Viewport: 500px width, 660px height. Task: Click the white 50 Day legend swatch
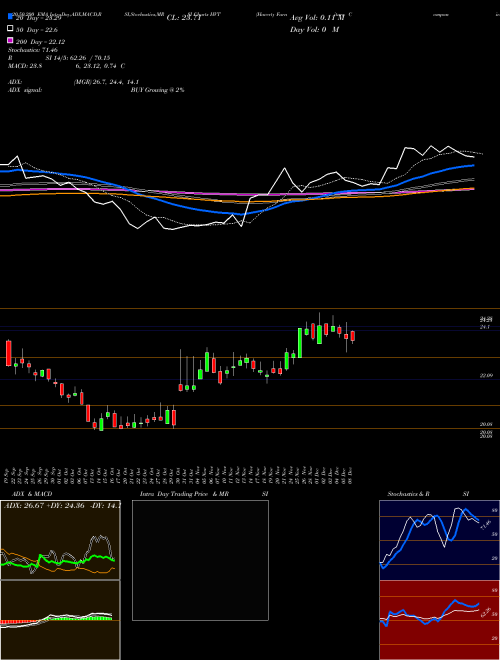point(10,29)
